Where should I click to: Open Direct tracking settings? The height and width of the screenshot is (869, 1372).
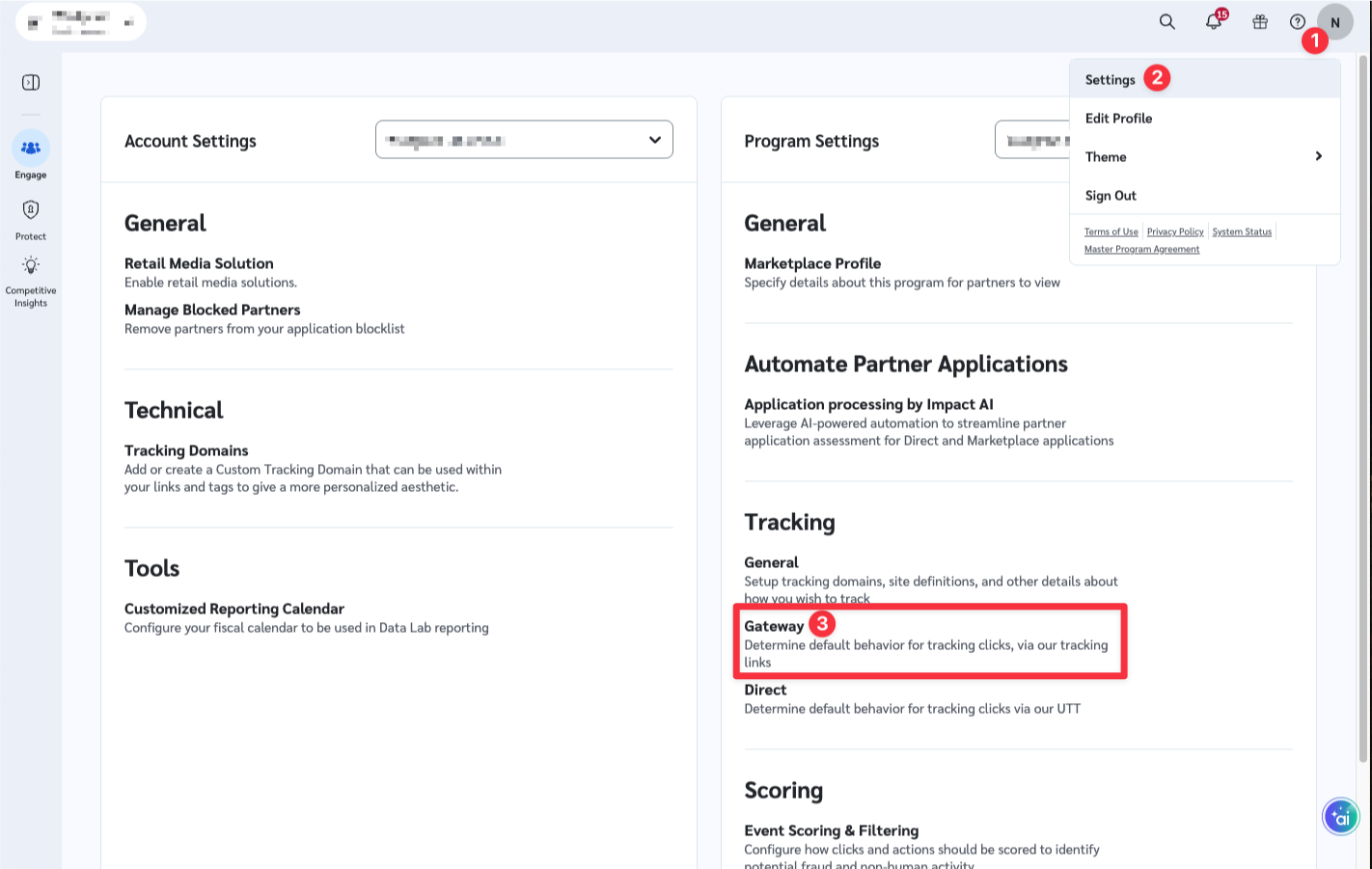click(x=765, y=690)
